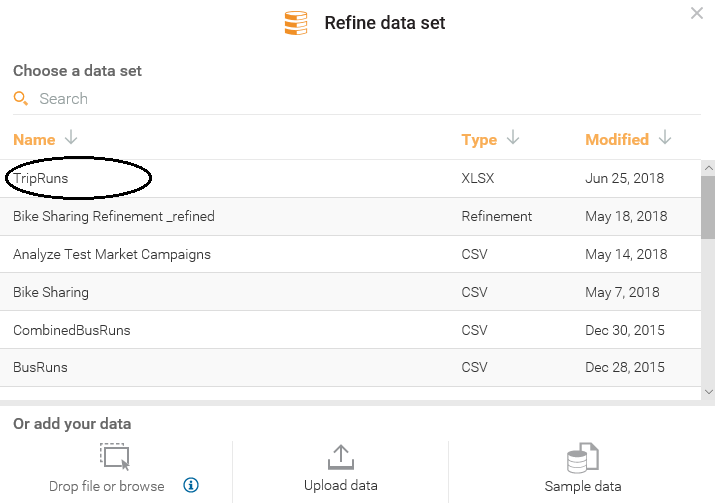This screenshot has width=715, height=503.
Task: Click the Upload data button label
Action: [x=340, y=486]
